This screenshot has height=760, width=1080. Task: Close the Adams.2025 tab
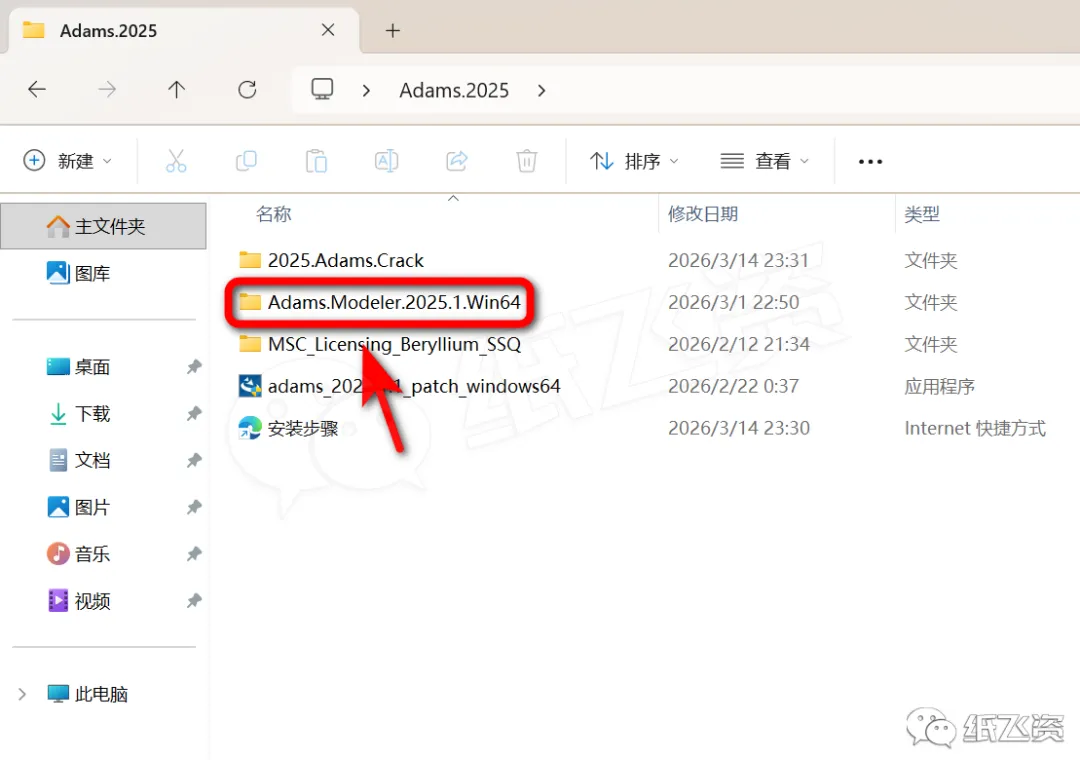pyautogui.click(x=329, y=30)
